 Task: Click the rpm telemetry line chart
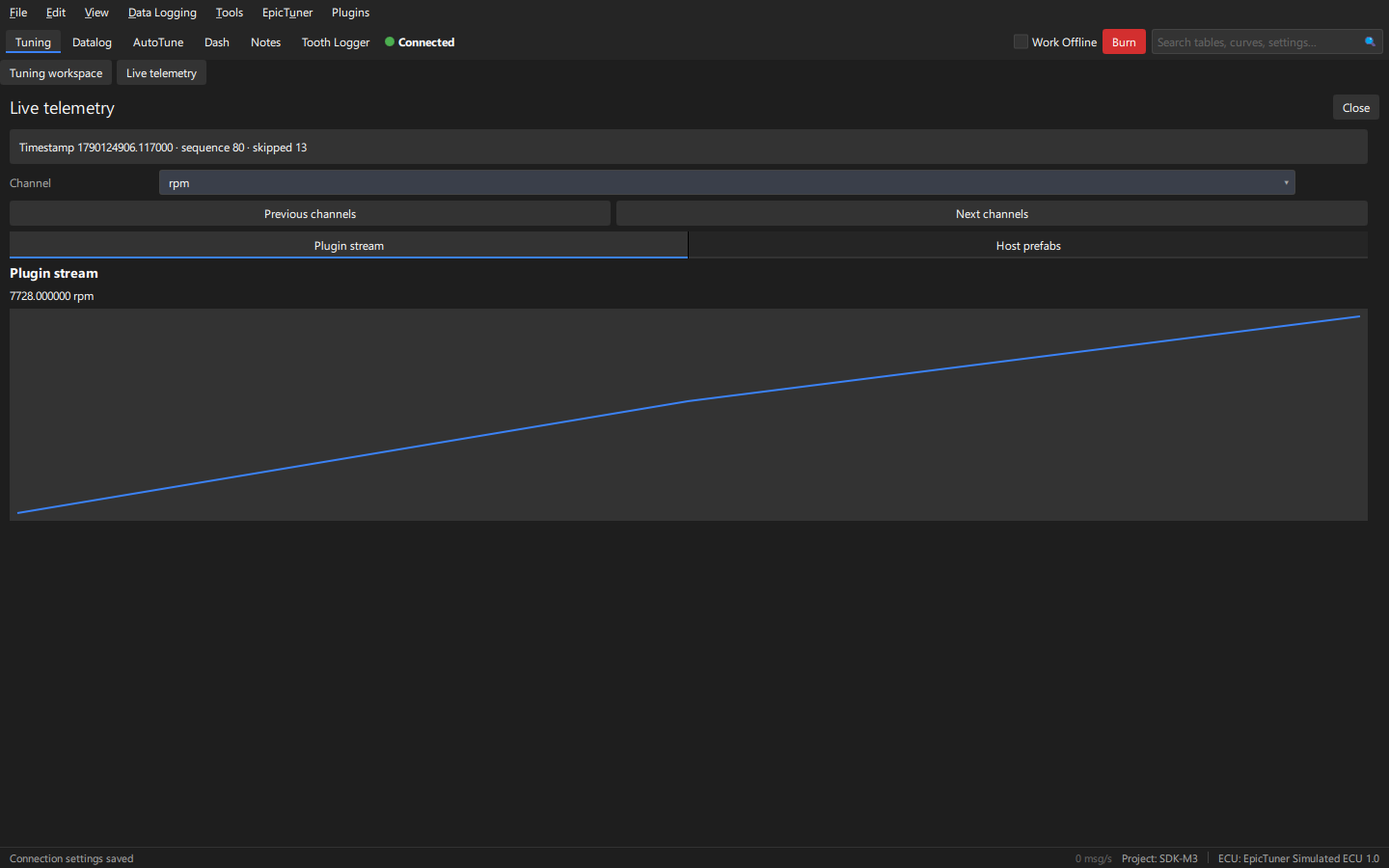(689, 415)
